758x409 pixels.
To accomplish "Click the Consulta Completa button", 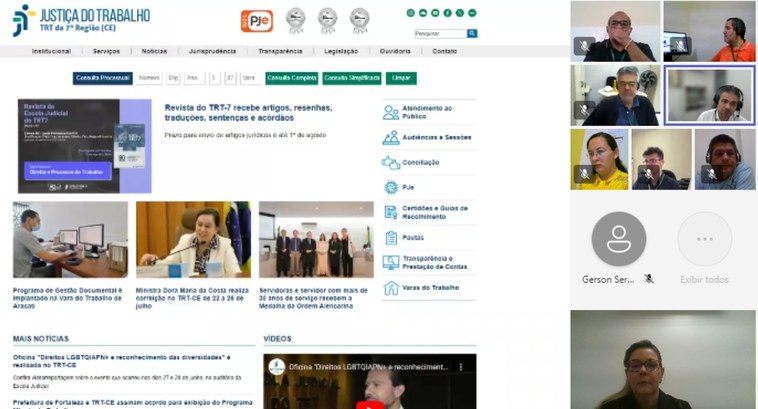I will (x=292, y=78).
